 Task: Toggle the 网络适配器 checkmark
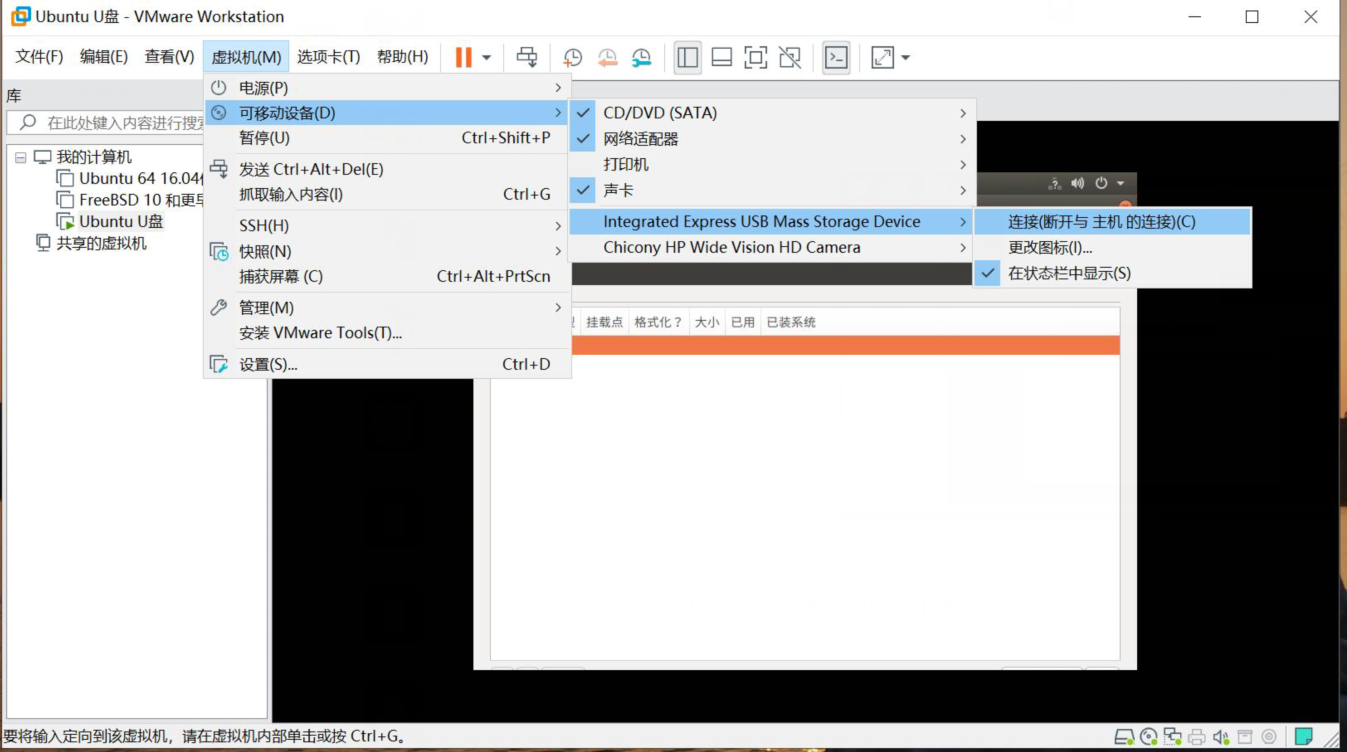[584, 139]
